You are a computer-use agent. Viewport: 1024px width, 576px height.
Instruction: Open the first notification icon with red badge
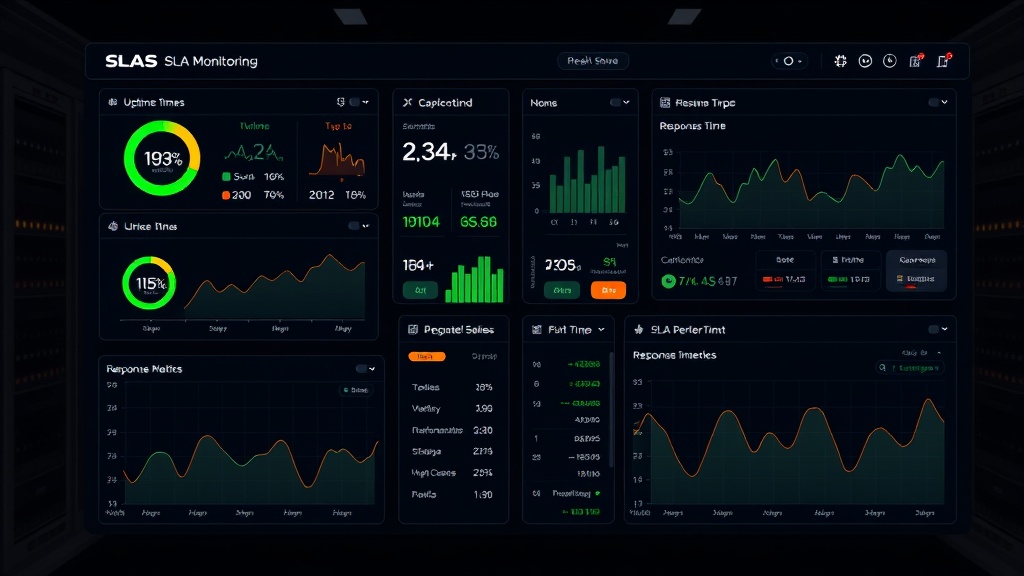pos(916,60)
